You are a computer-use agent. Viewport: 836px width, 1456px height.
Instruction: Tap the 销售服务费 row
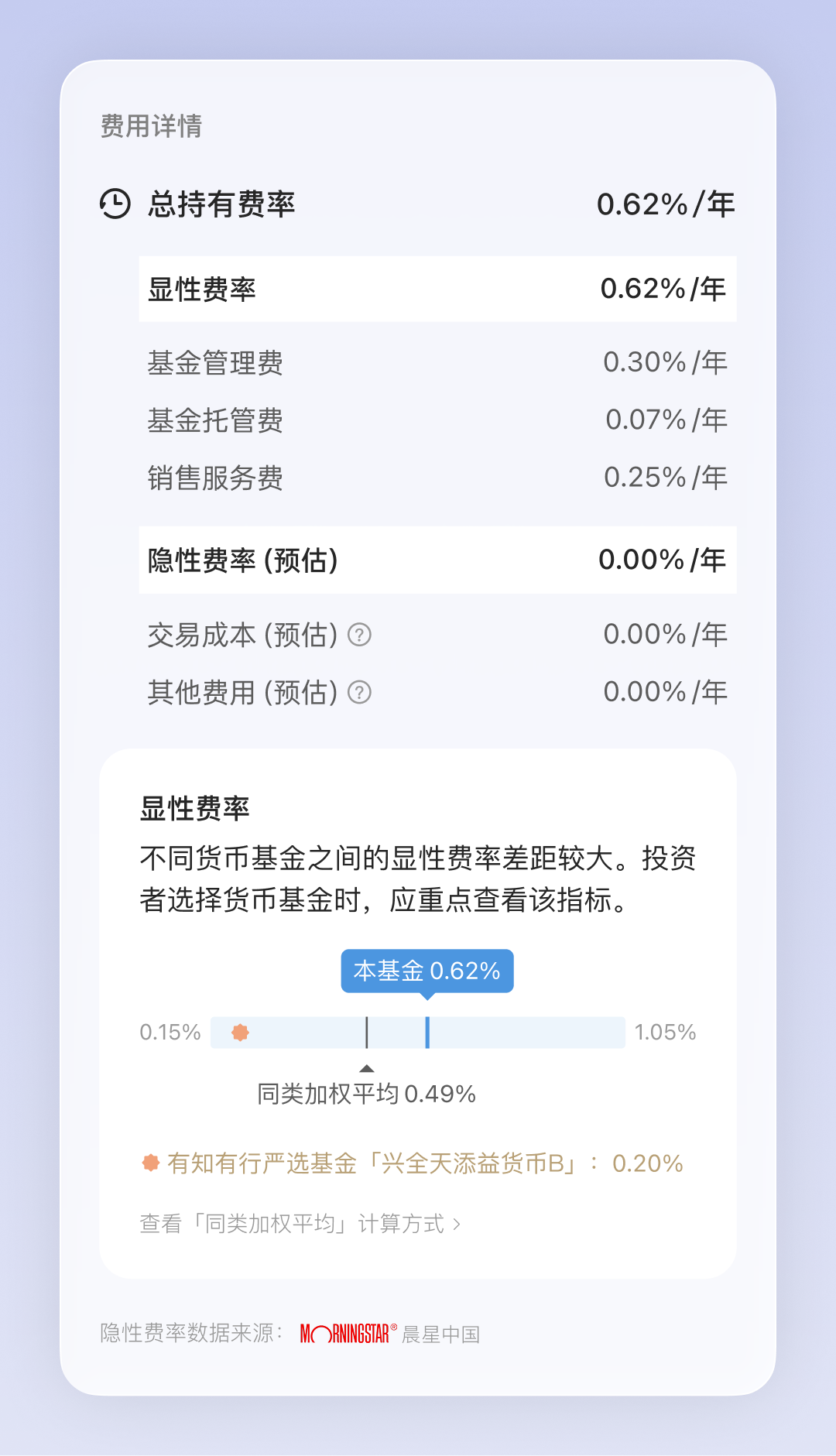[x=437, y=478]
